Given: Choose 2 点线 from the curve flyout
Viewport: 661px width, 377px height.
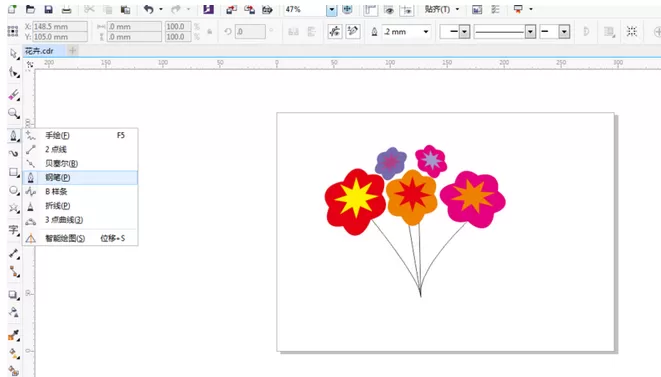Looking at the screenshot, I should click(x=80, y=149).
